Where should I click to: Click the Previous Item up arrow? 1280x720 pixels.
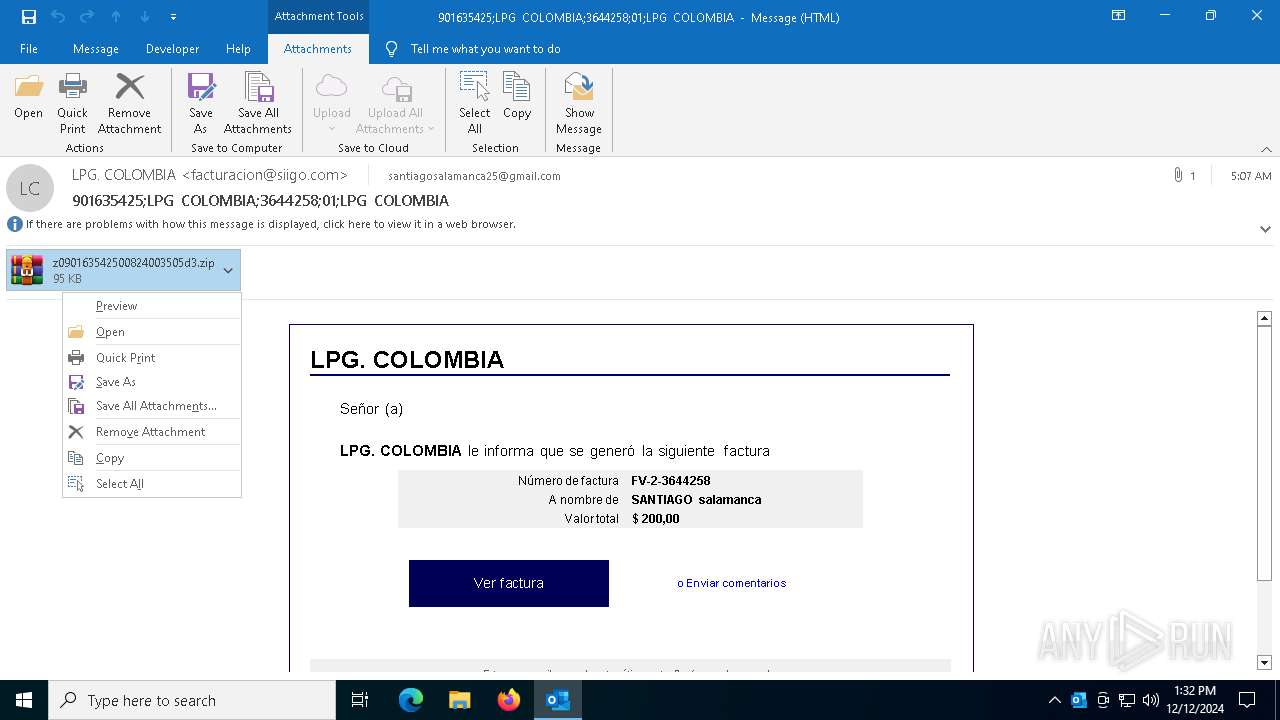(116, 17)
